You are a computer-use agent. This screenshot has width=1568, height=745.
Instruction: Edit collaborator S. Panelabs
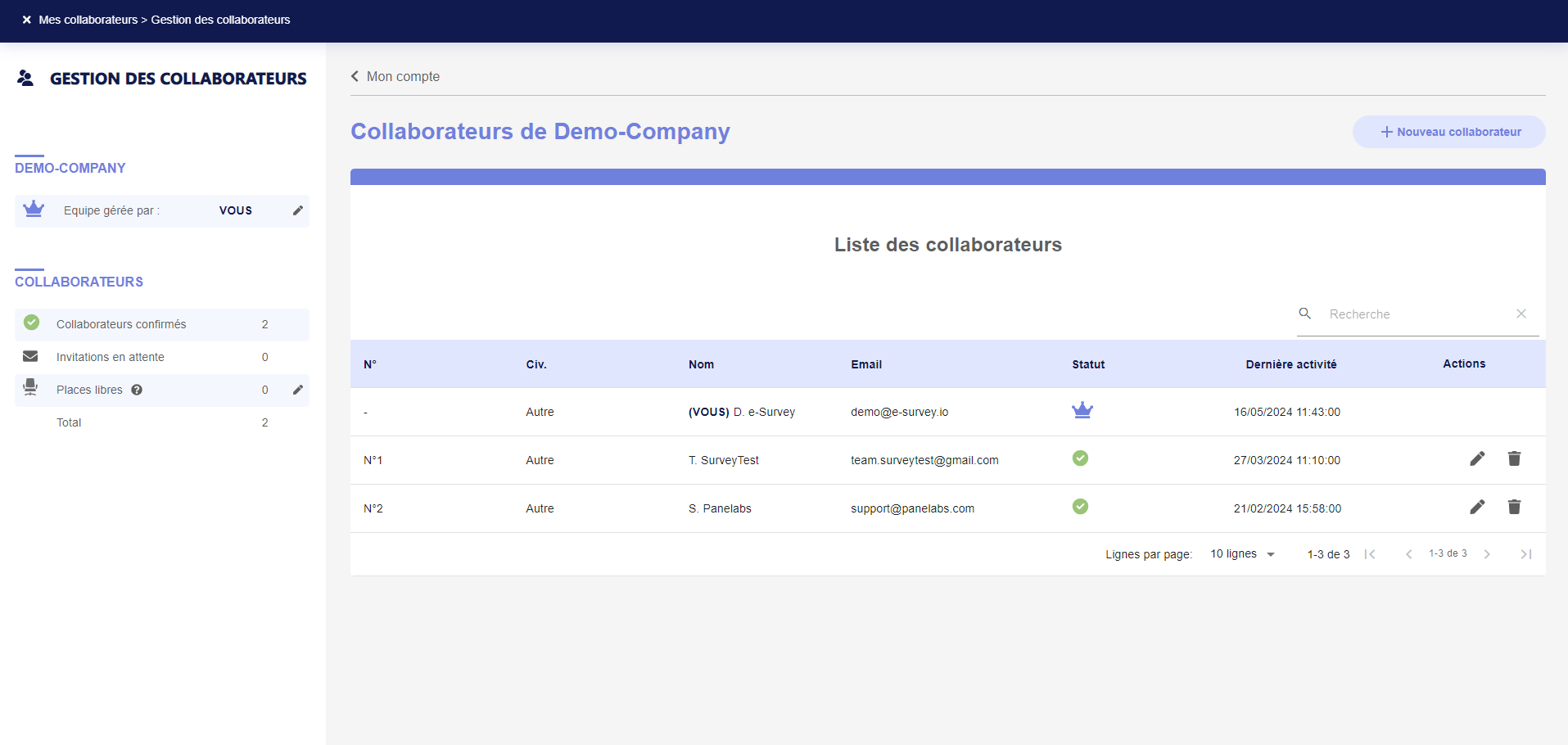[x=1477, y=508]
